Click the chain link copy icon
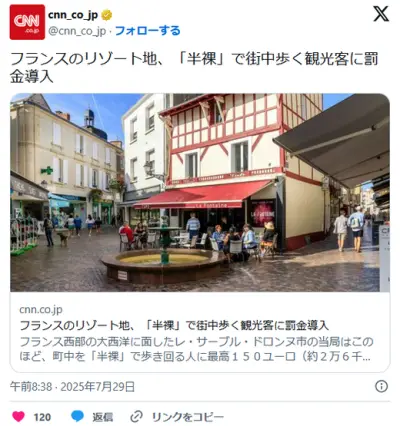This screenshot has height=426, width=400. coord(136,417)
